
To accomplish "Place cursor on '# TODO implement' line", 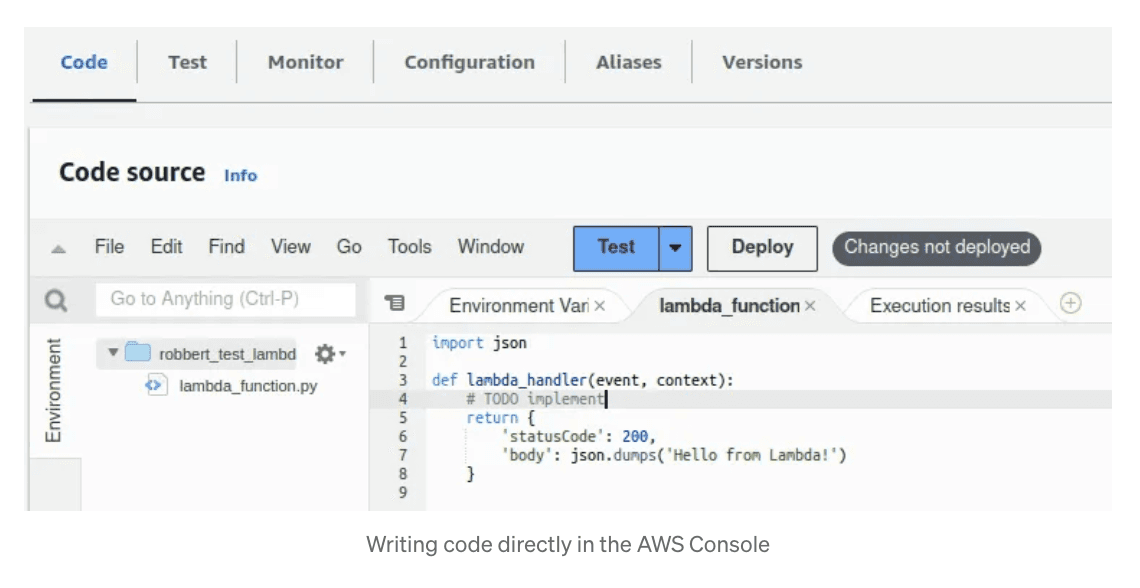I will tap(535, 399).
